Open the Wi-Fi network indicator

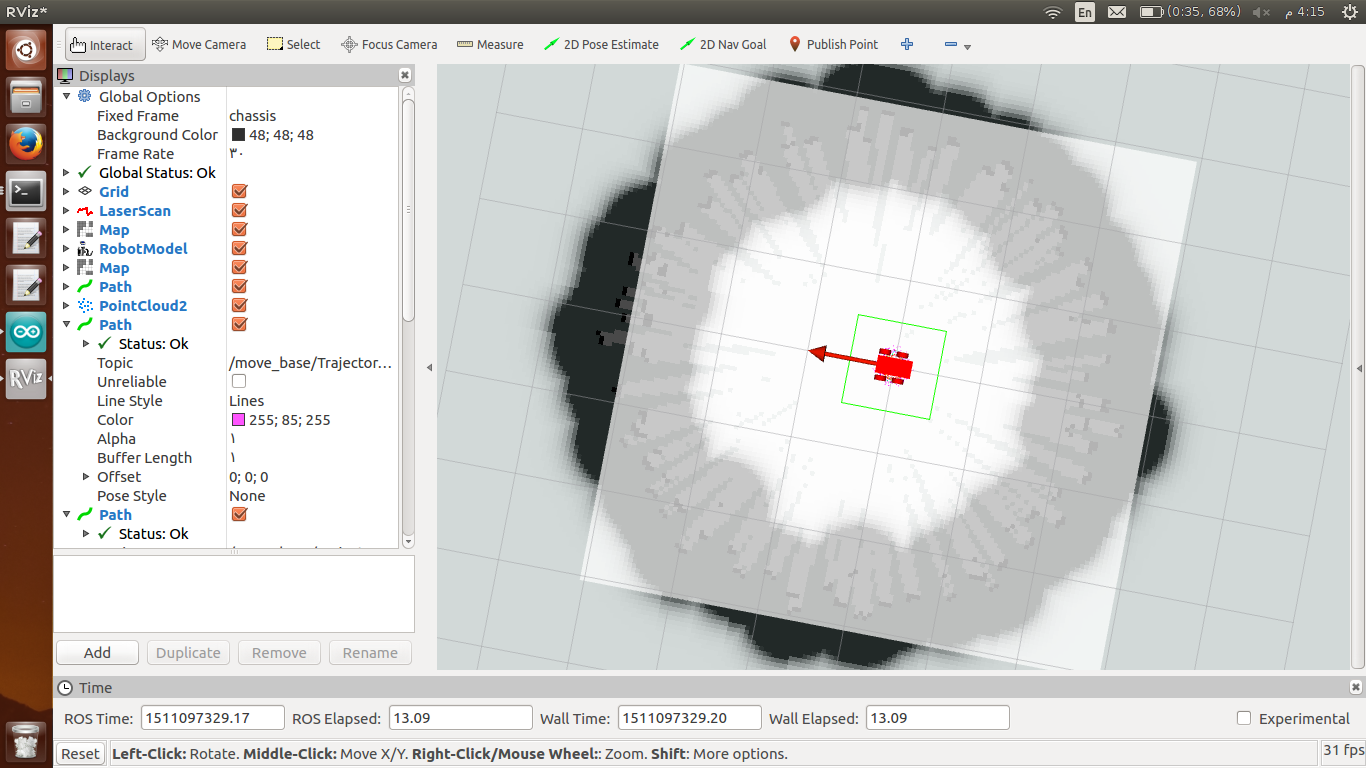[x=1052, y=12]
